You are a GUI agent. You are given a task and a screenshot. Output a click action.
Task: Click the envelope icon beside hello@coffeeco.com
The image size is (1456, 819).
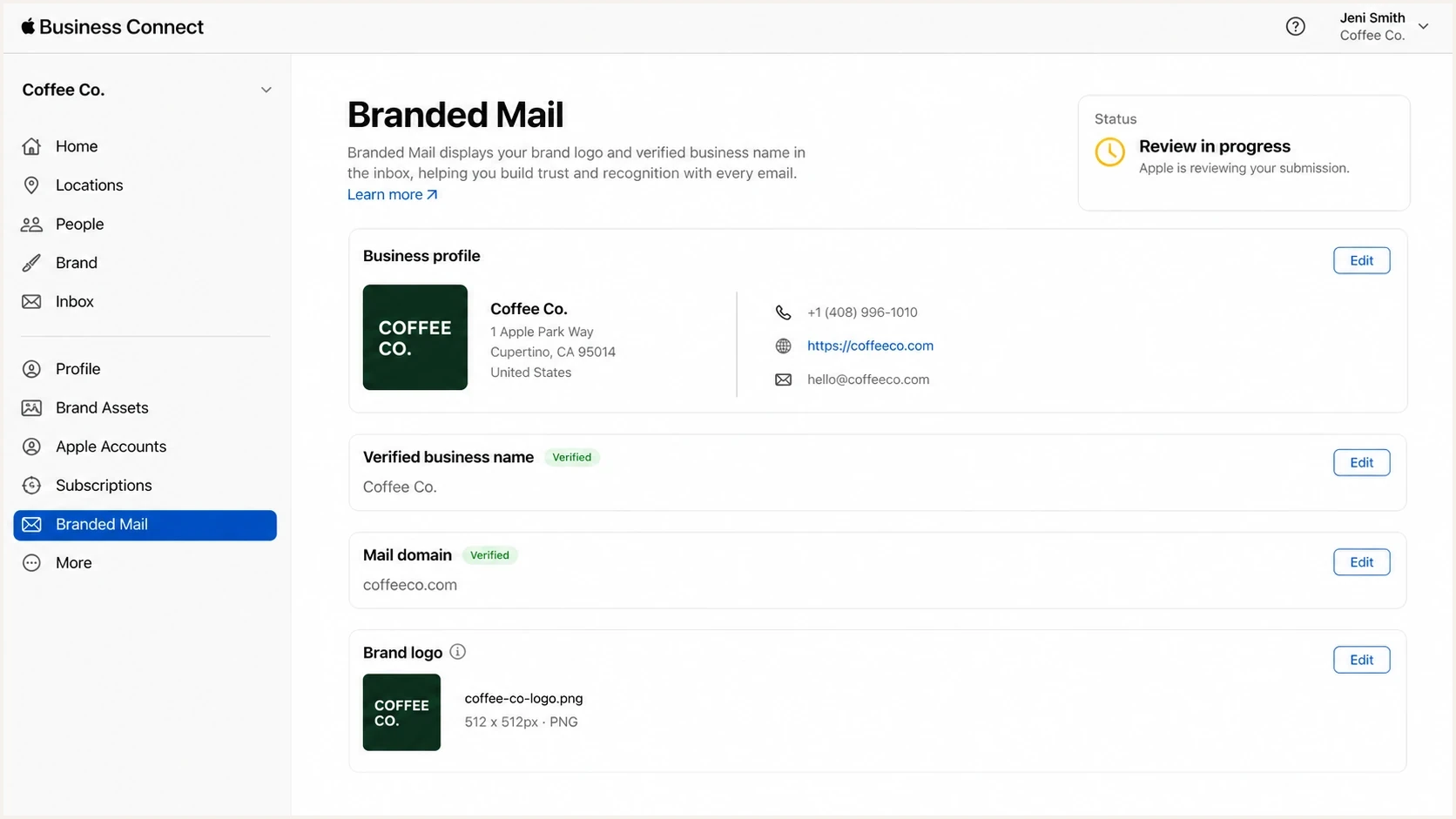coord(783,379)
